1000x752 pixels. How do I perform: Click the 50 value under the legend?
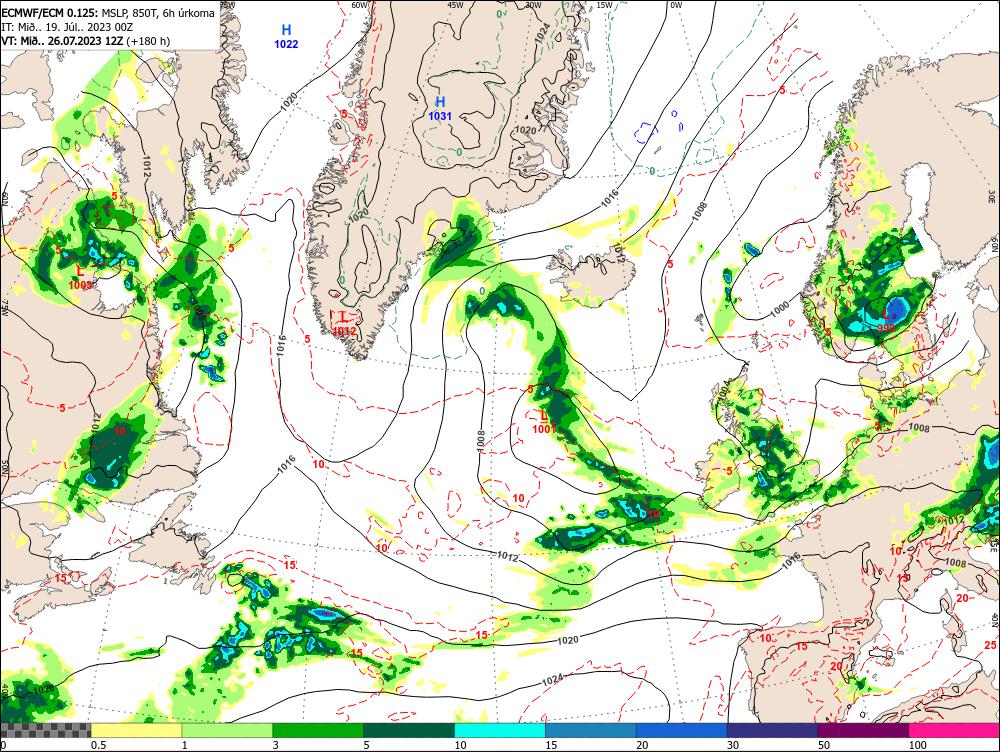[x=824, y=745]
